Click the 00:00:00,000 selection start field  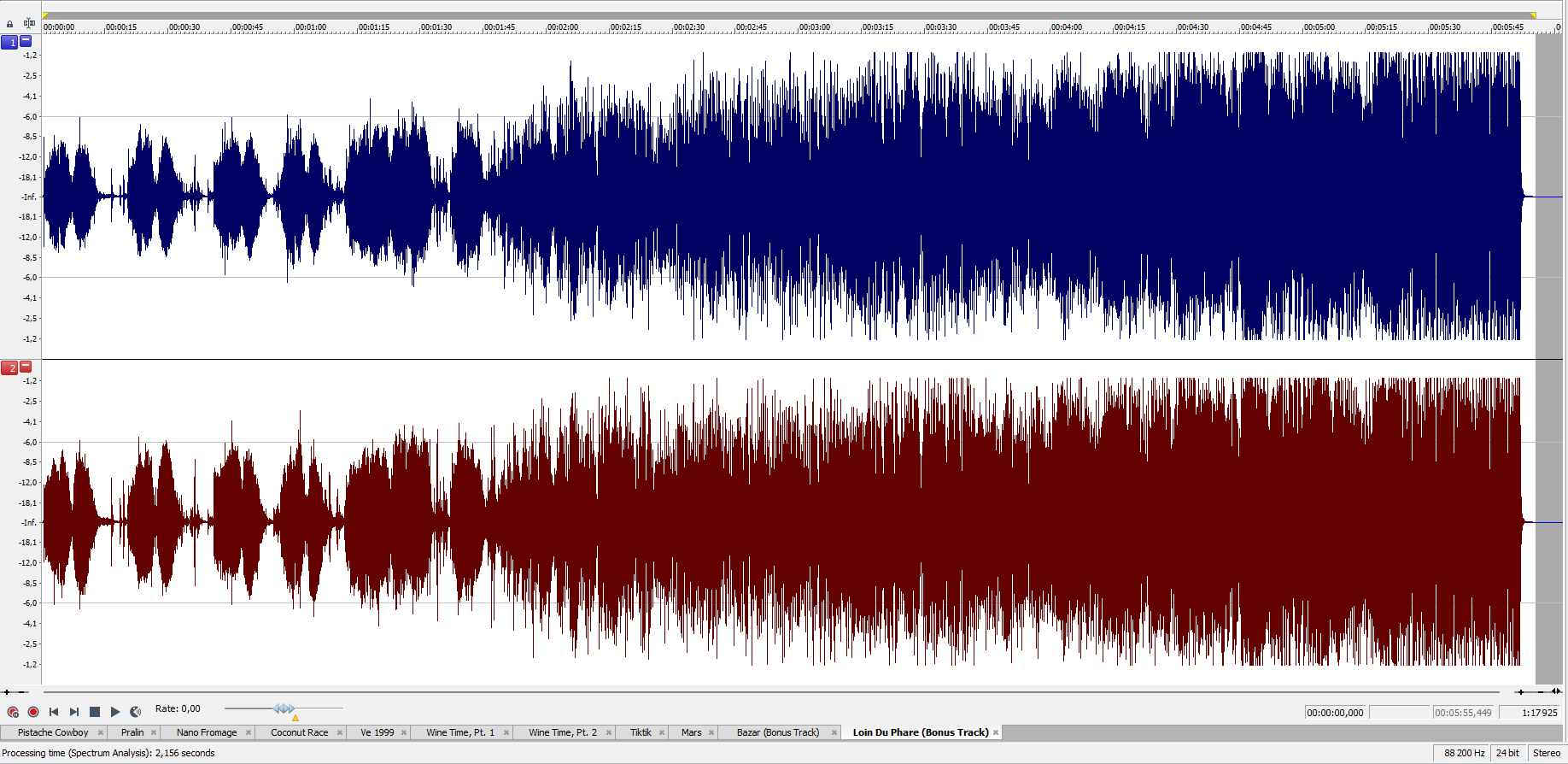click(x=1335, y=713)
